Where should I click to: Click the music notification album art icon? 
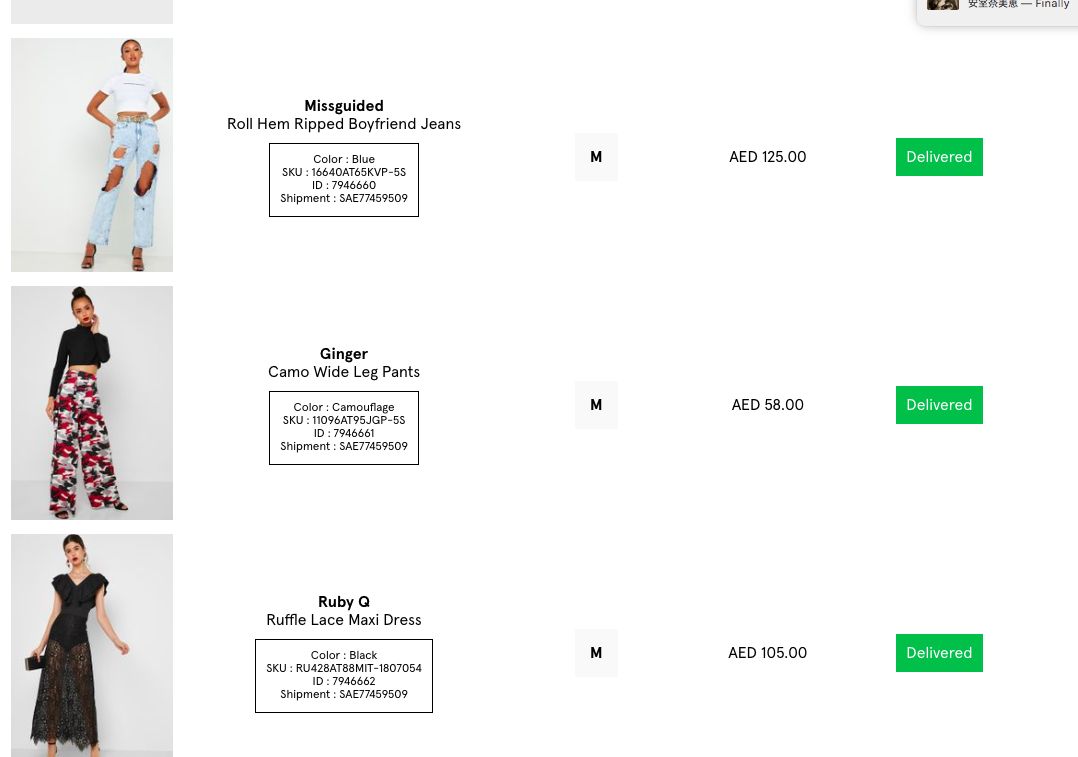click(x=943, y=4)
